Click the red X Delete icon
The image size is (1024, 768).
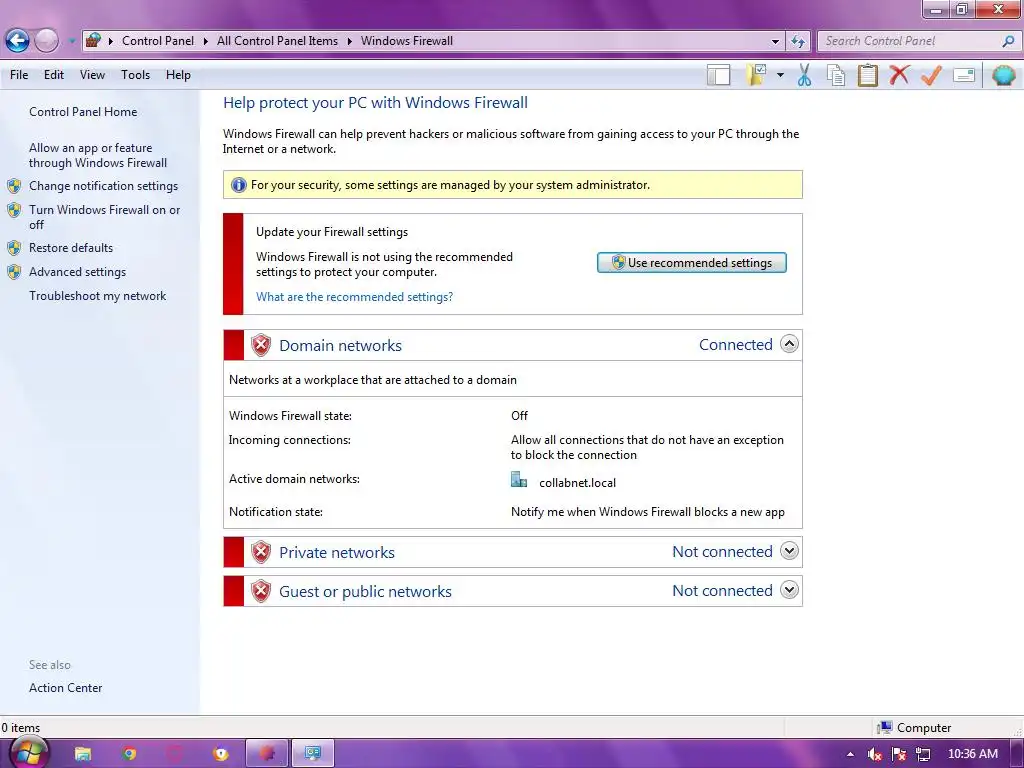(x=899, y=74)
